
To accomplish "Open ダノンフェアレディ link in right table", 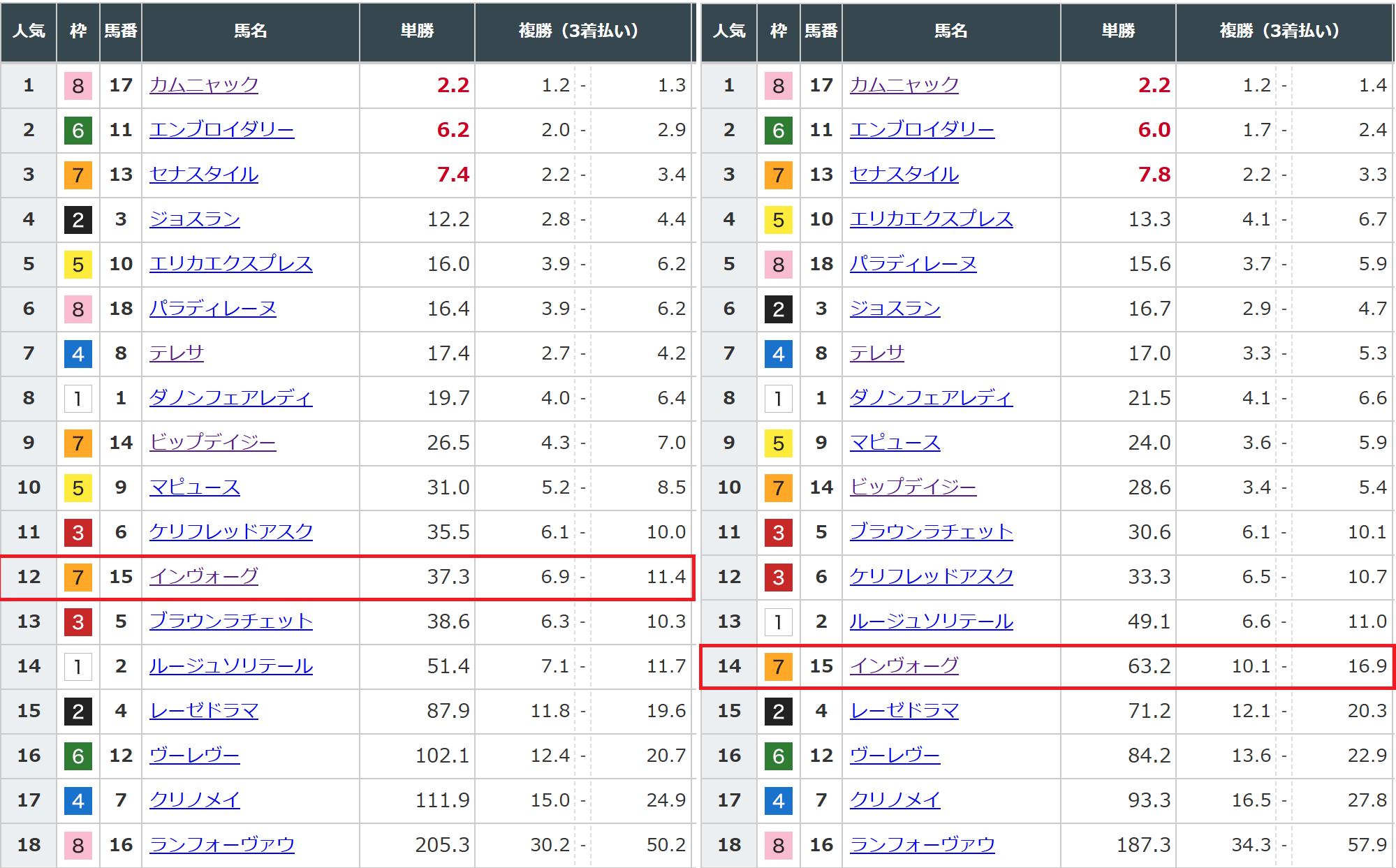I will (931, 398).
